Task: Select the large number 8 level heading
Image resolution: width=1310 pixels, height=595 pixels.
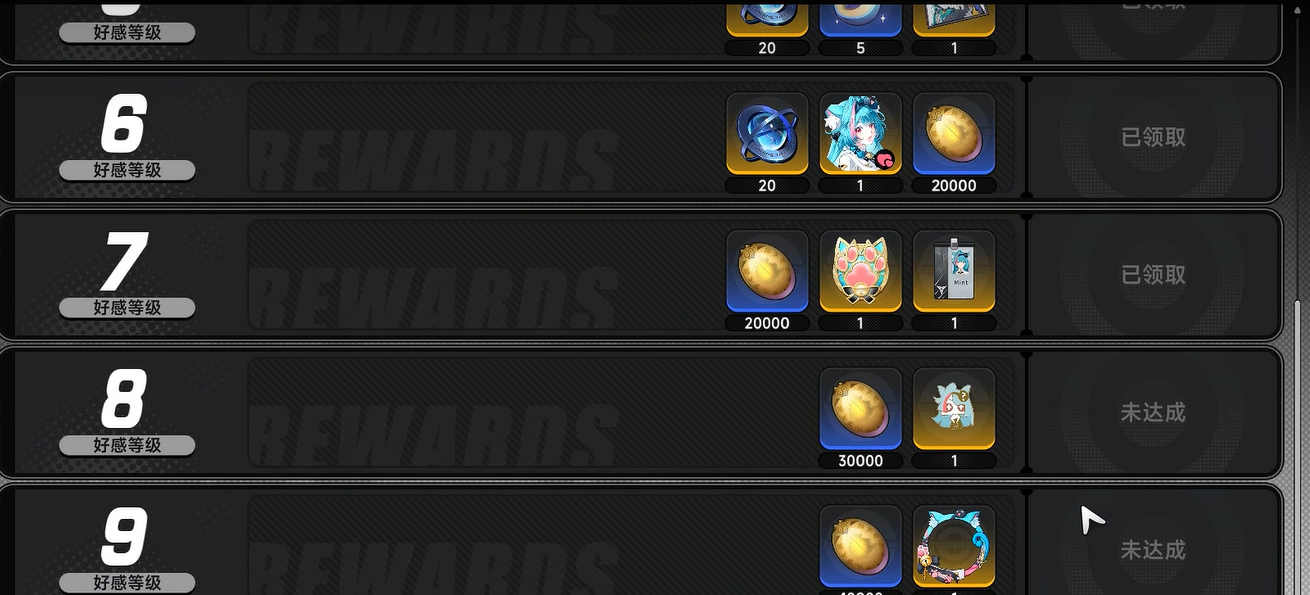Action: 124,399
